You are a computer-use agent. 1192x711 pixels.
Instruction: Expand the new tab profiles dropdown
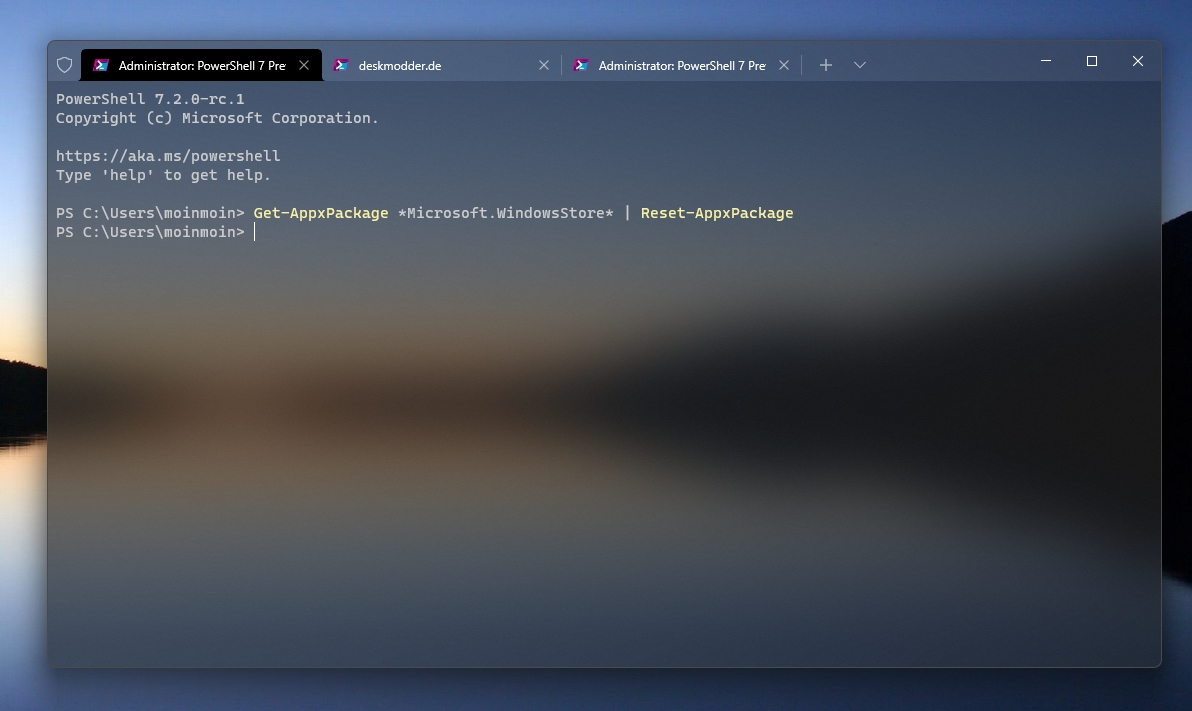[x=860, y=65]
